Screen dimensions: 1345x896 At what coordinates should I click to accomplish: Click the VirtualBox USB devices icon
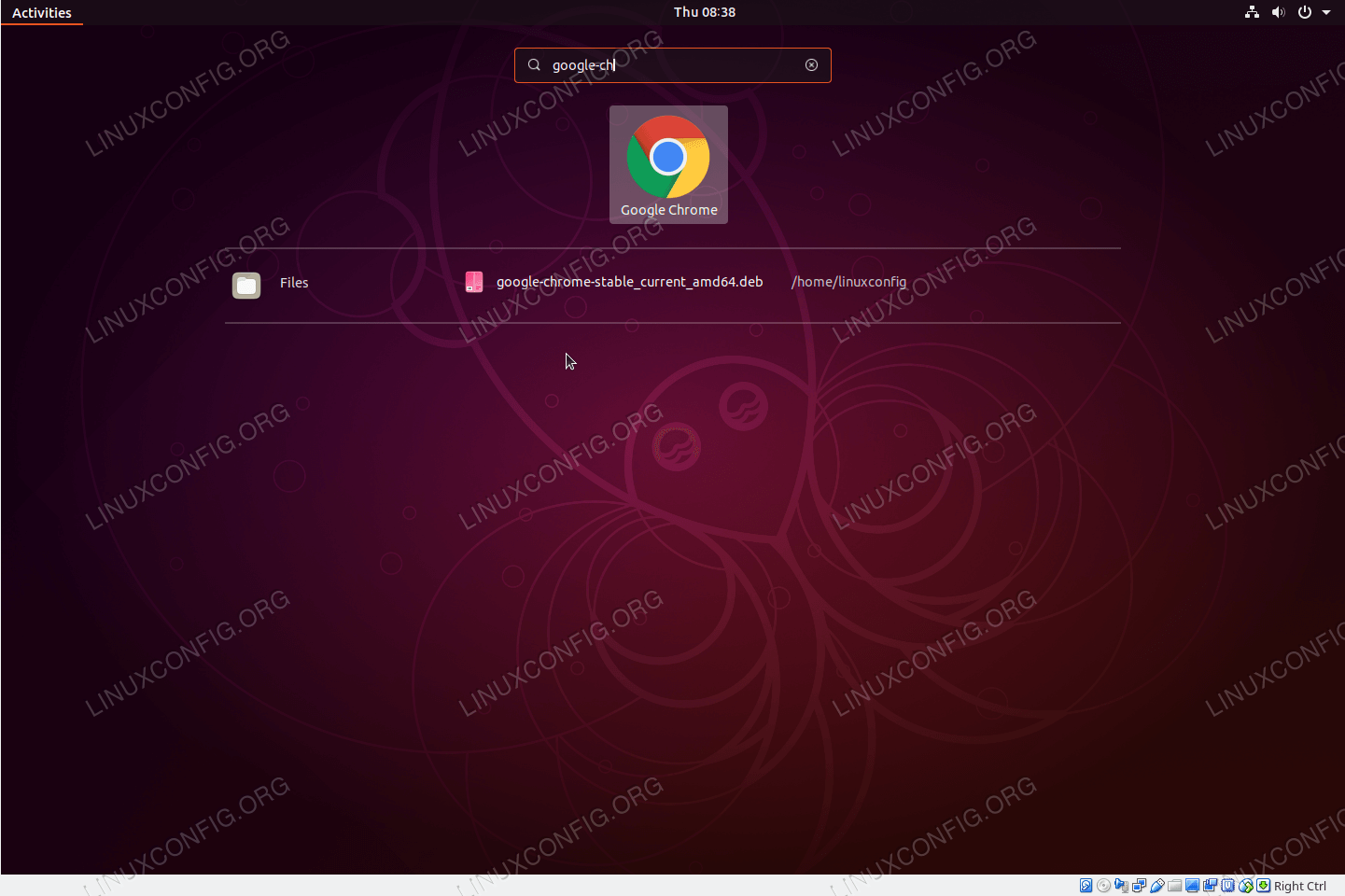click(1157, 886)
